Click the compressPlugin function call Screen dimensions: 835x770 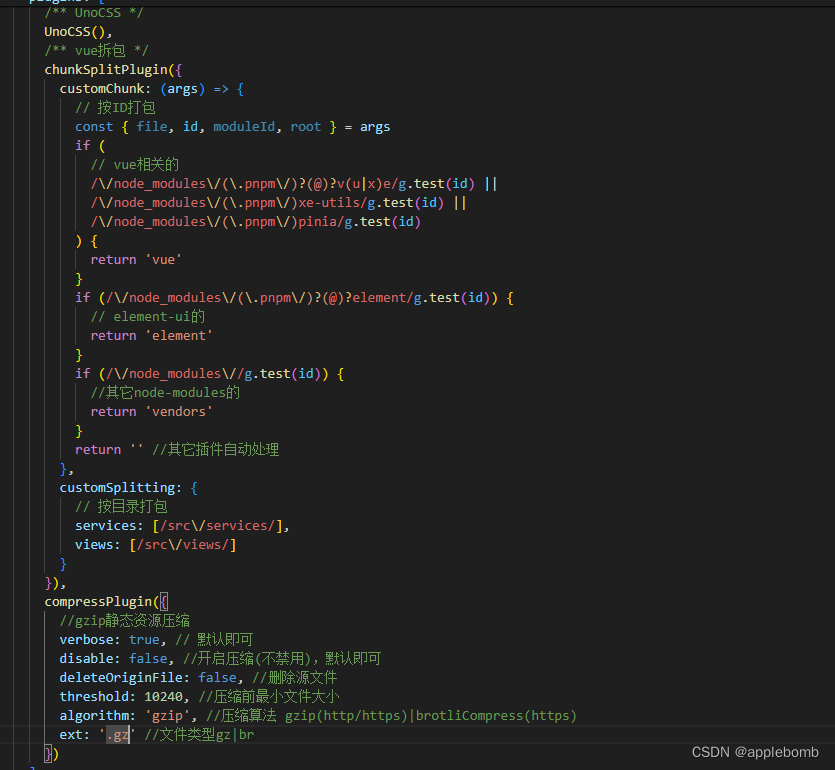(97, 601)
